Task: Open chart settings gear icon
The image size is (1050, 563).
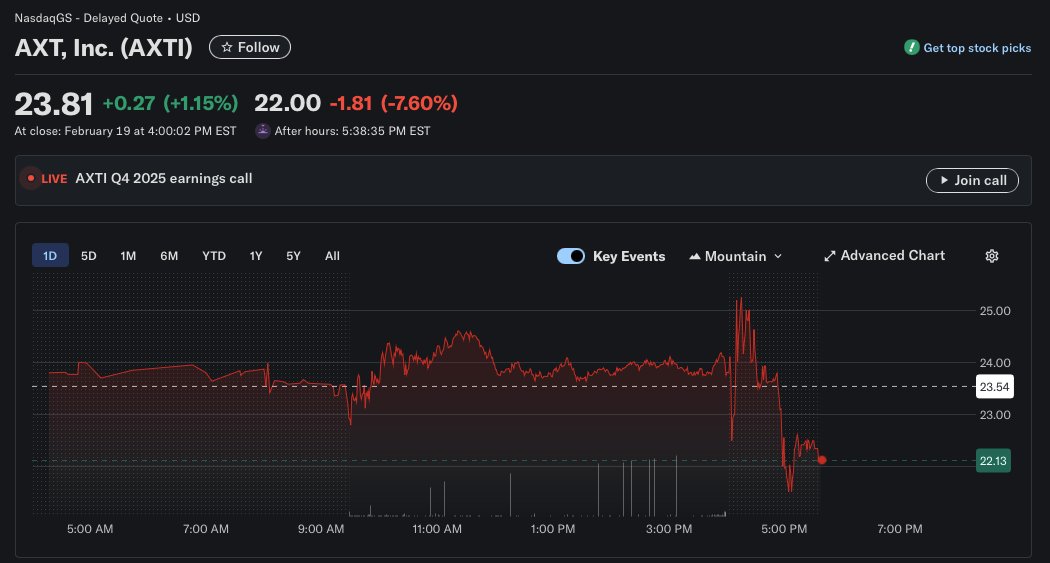Action: (992, 256)
